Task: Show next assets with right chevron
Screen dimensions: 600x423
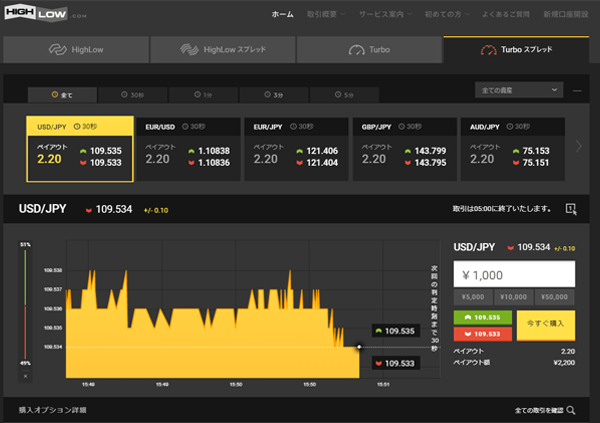Action: (579, 146)
